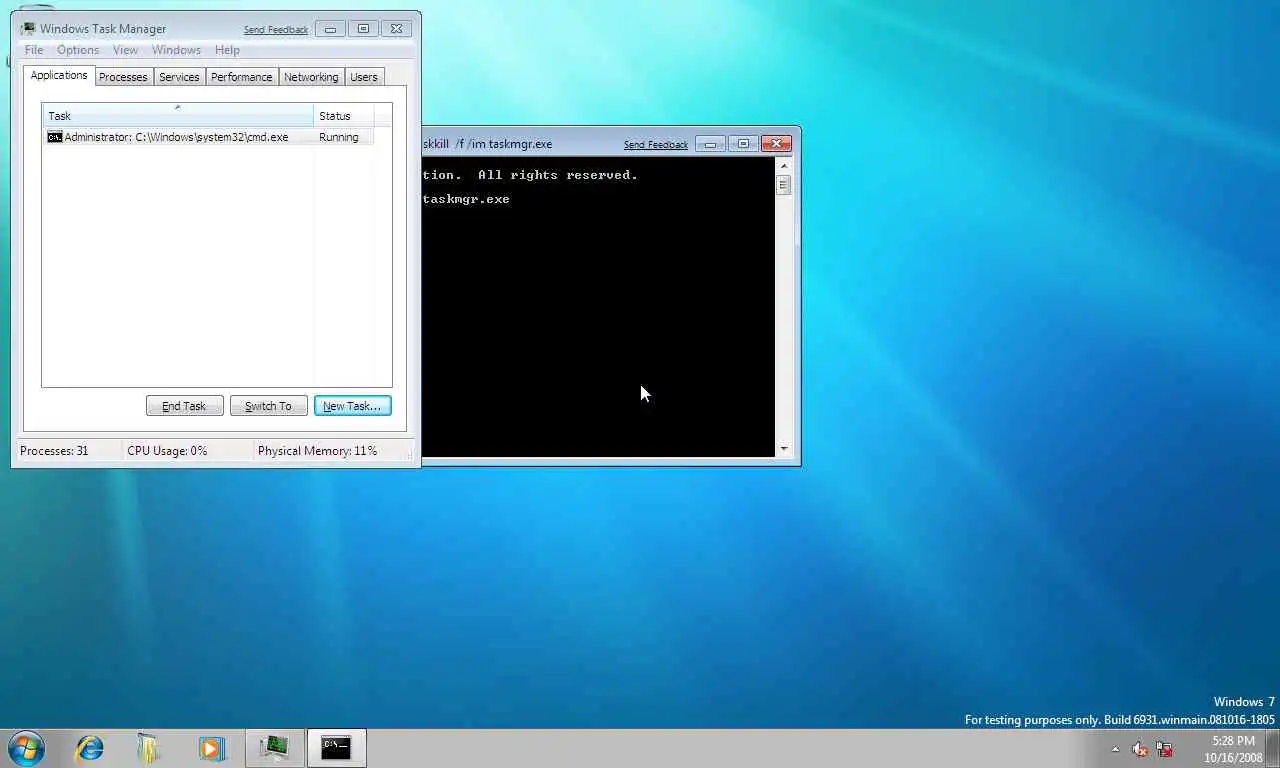
Task: Click the Running status cell
Action: [339, 137]
